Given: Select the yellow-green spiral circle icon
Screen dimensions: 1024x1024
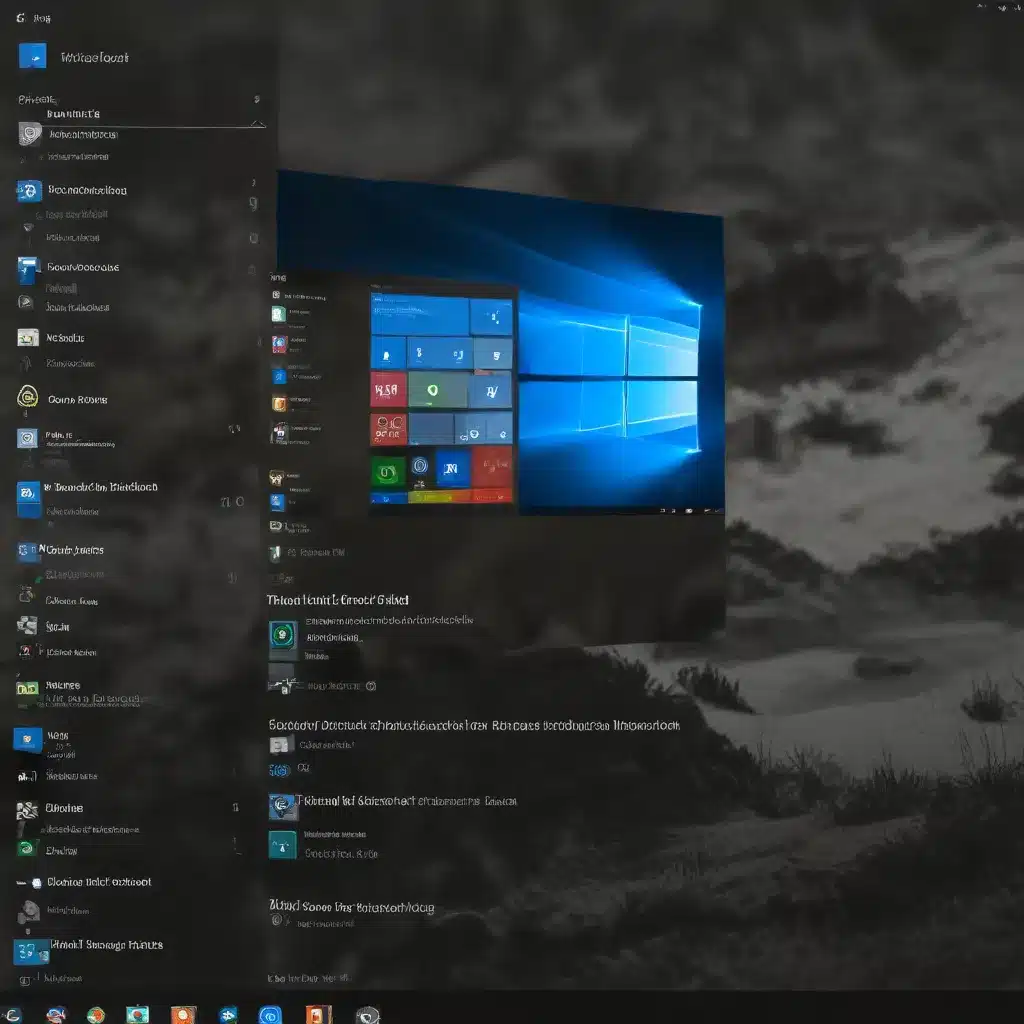Looking at the screenshot, I should pyautogui.click(x=27, y=396).
